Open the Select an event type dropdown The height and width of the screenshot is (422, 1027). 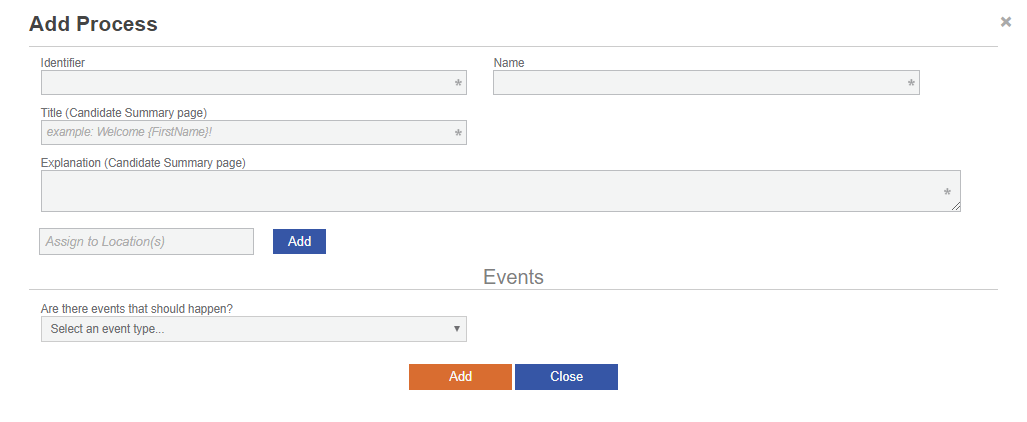point(253,329)
